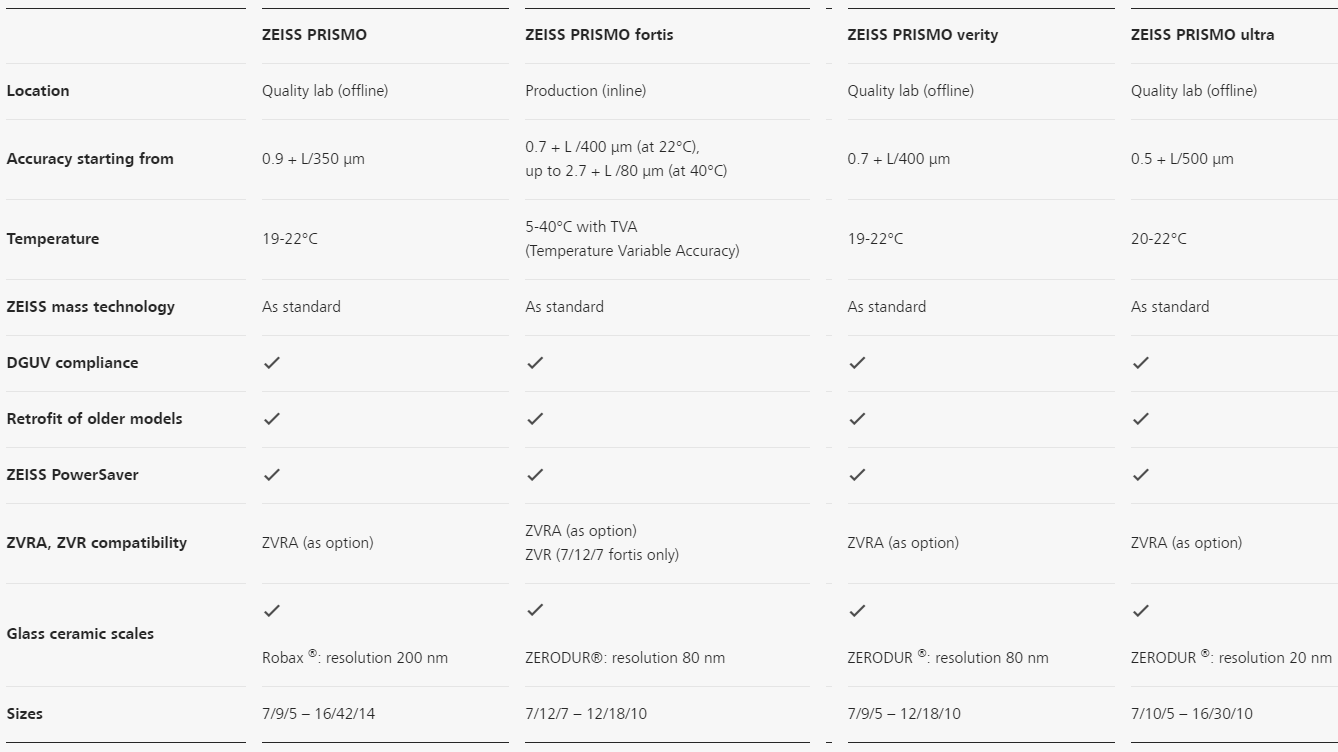Click the "Glass ceramic scales" row label
This screenshot has width=1338, height=752.
point(80,634)
